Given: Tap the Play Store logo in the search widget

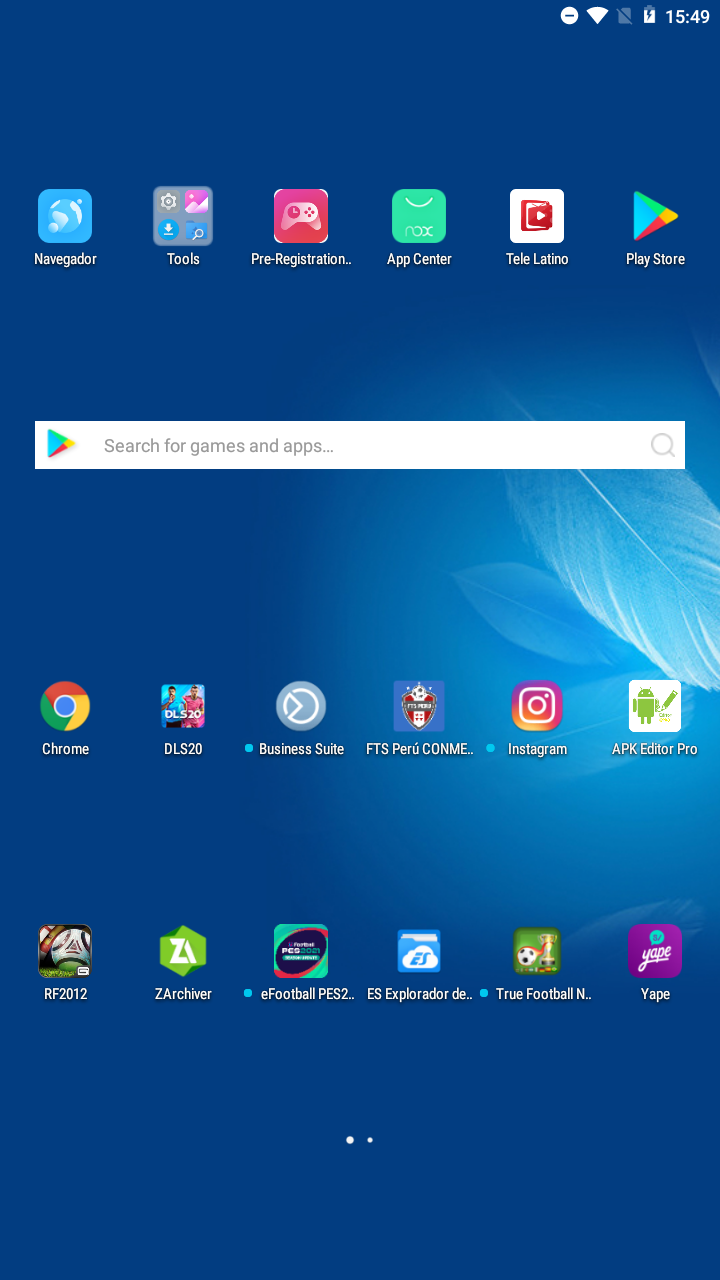Looking at the screenshot, I should click(62, 445).
